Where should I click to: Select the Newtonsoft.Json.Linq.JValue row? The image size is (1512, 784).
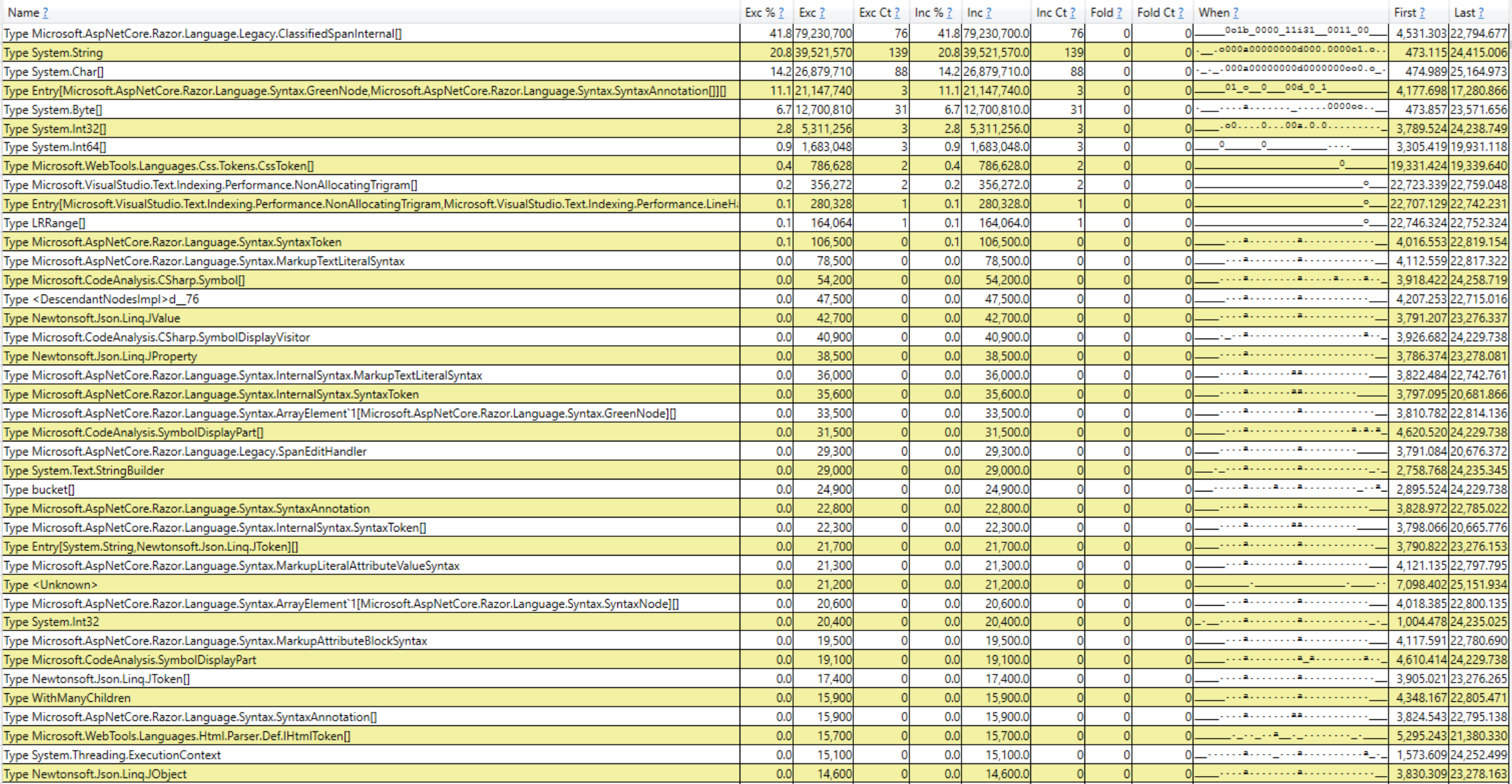pos(92,318)
